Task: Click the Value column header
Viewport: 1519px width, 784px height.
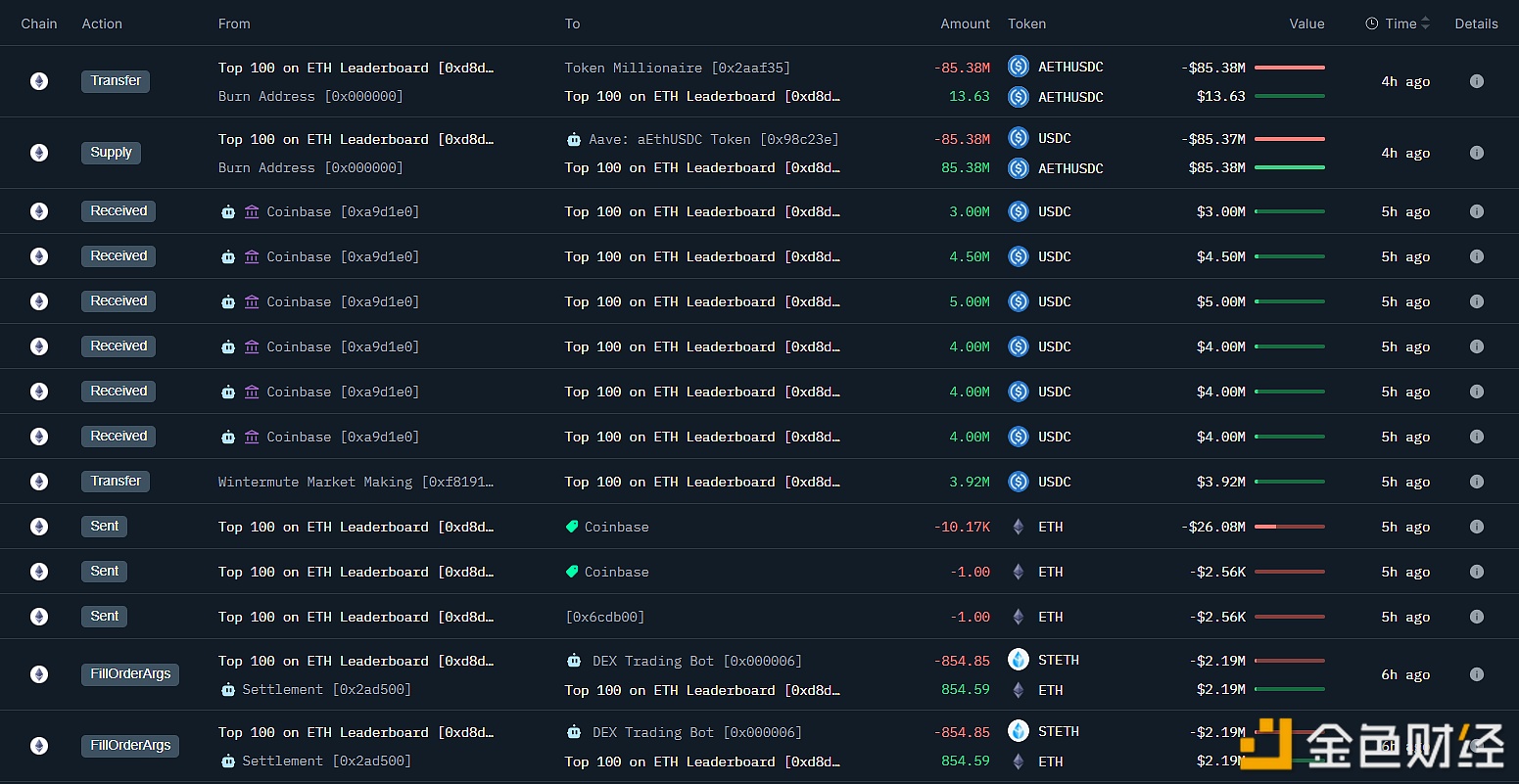Action: tap(1306, 23)
